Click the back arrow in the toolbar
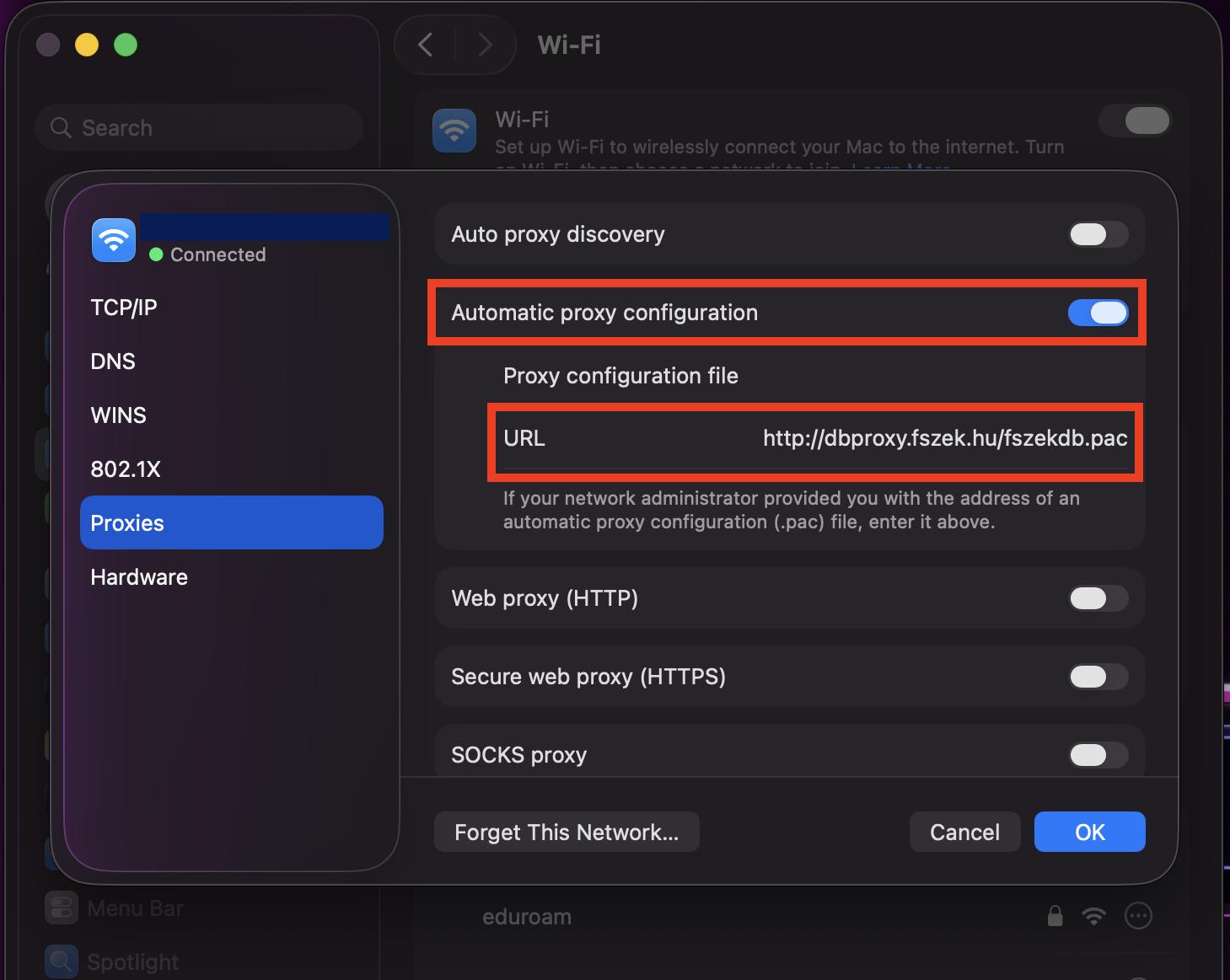 click(426, 45)
